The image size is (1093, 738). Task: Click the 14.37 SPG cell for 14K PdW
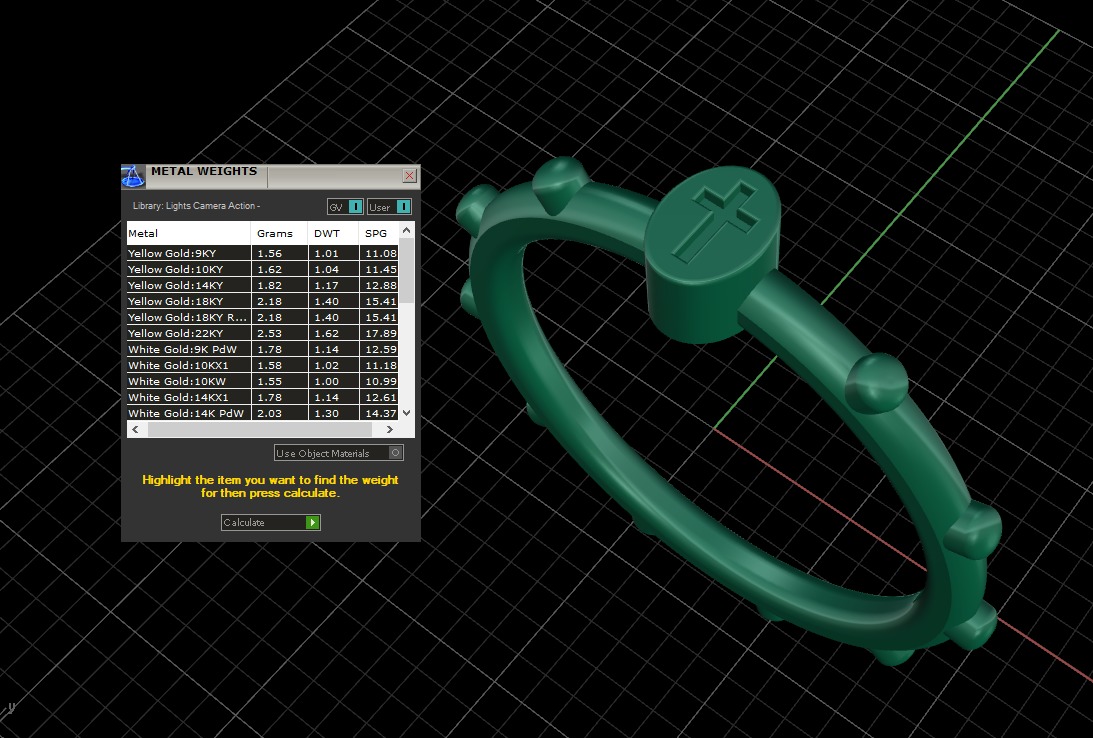click(x=379, y=413)
